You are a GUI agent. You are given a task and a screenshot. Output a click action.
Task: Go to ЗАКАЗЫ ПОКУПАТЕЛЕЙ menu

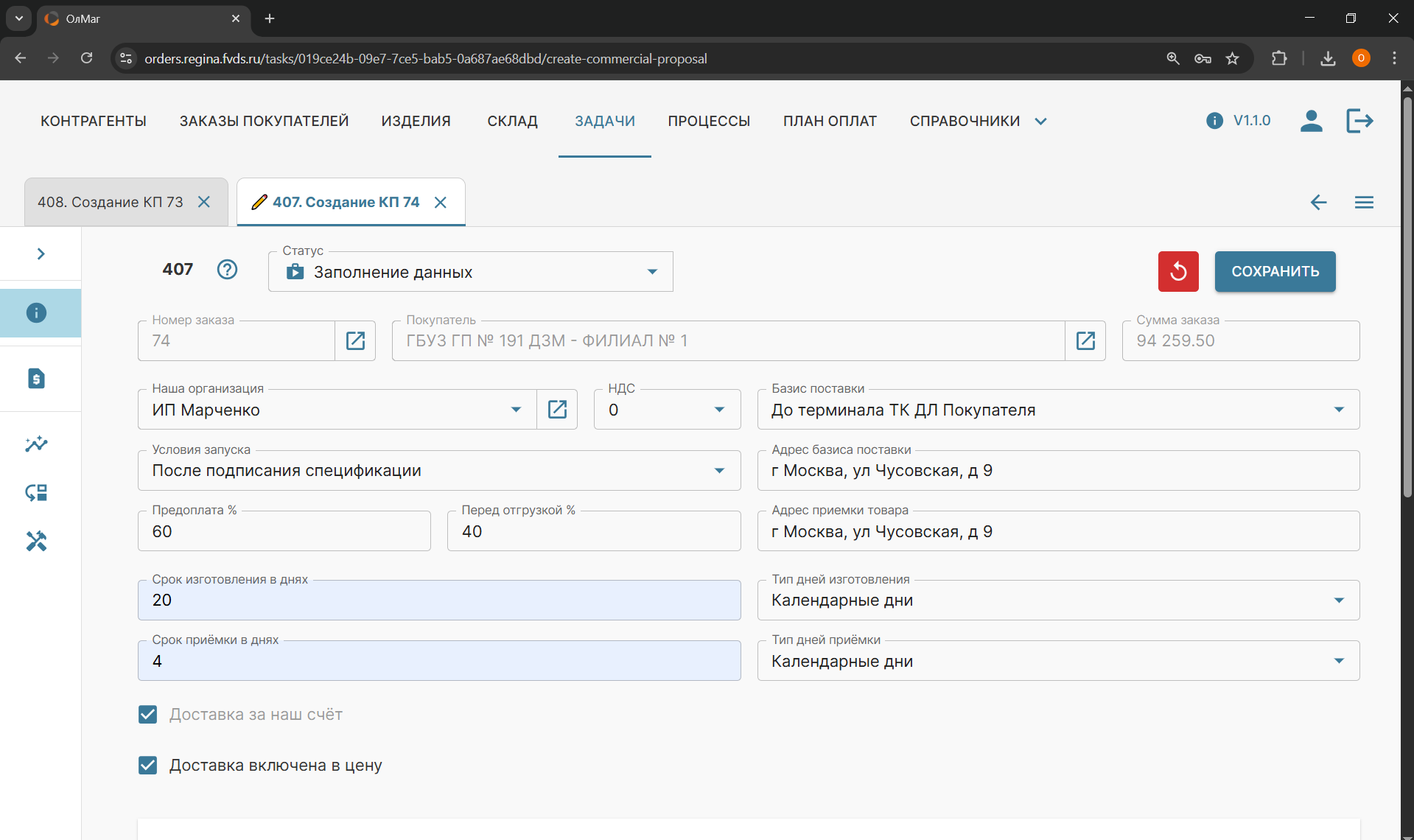[264, 121]
